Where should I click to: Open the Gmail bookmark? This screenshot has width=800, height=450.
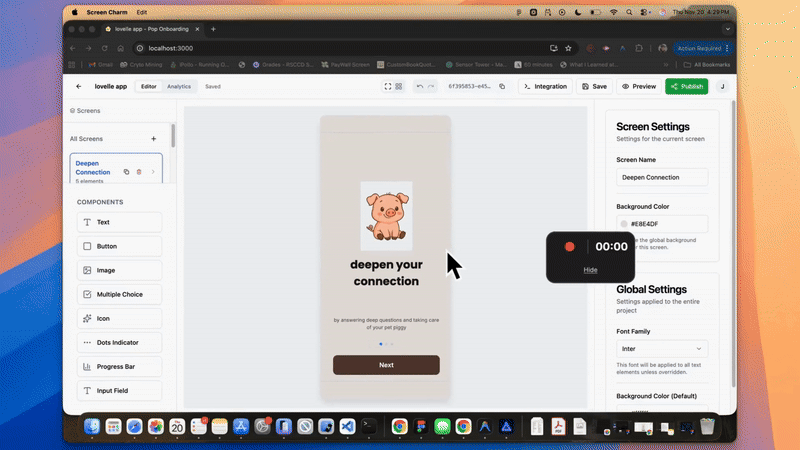101,65
